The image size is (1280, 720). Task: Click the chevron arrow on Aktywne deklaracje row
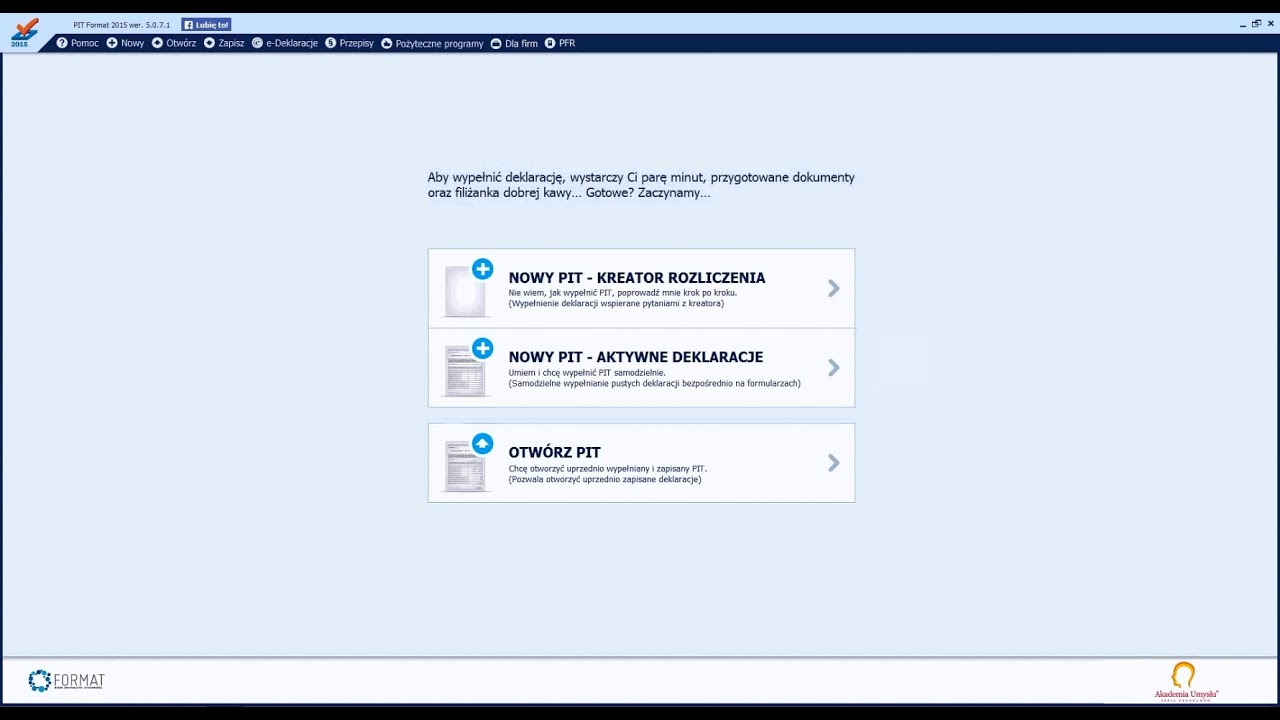point(834,367)
